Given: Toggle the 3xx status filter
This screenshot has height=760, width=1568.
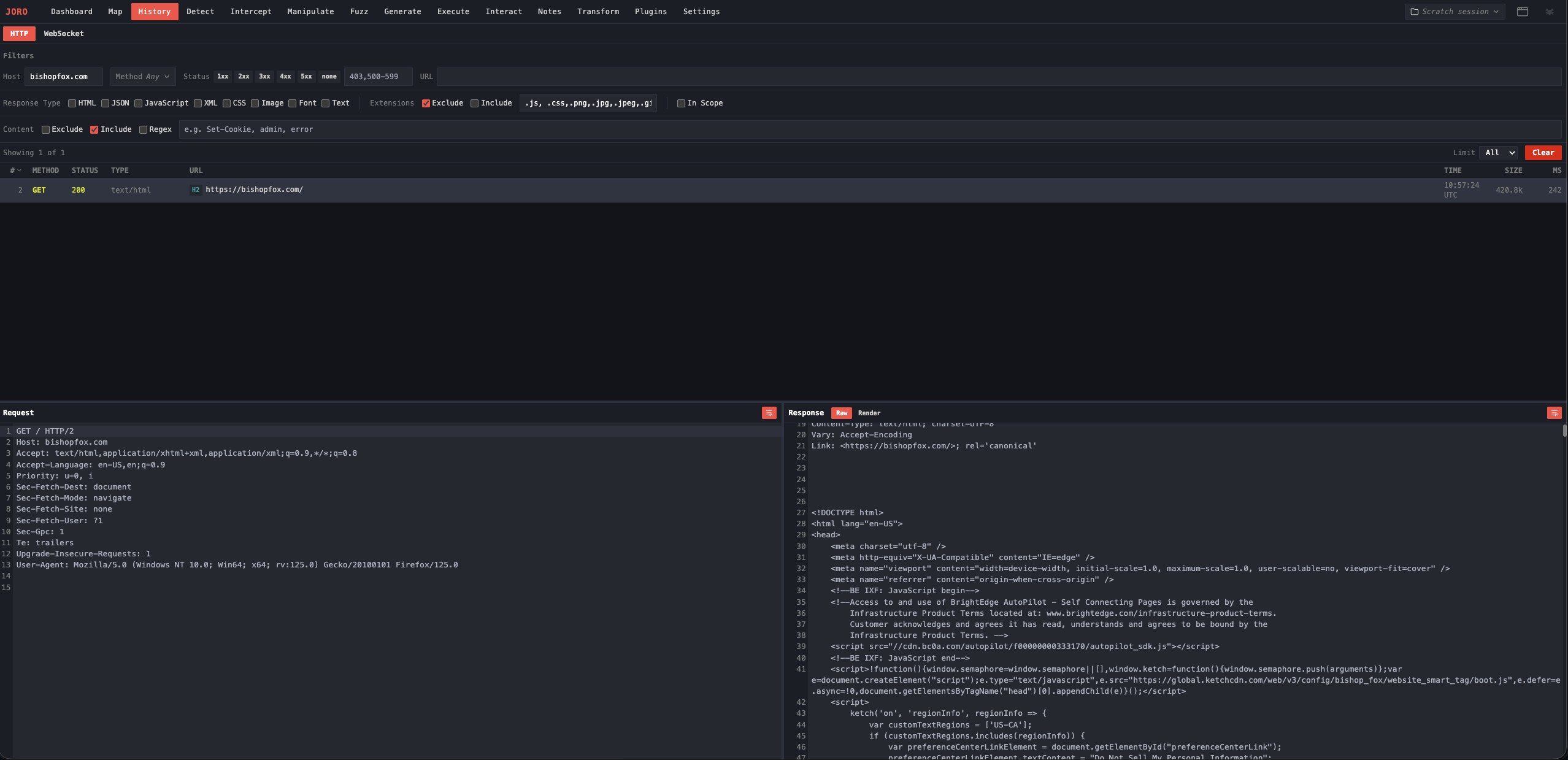Looking at the screenshot, I should click(x=264, y=77).
